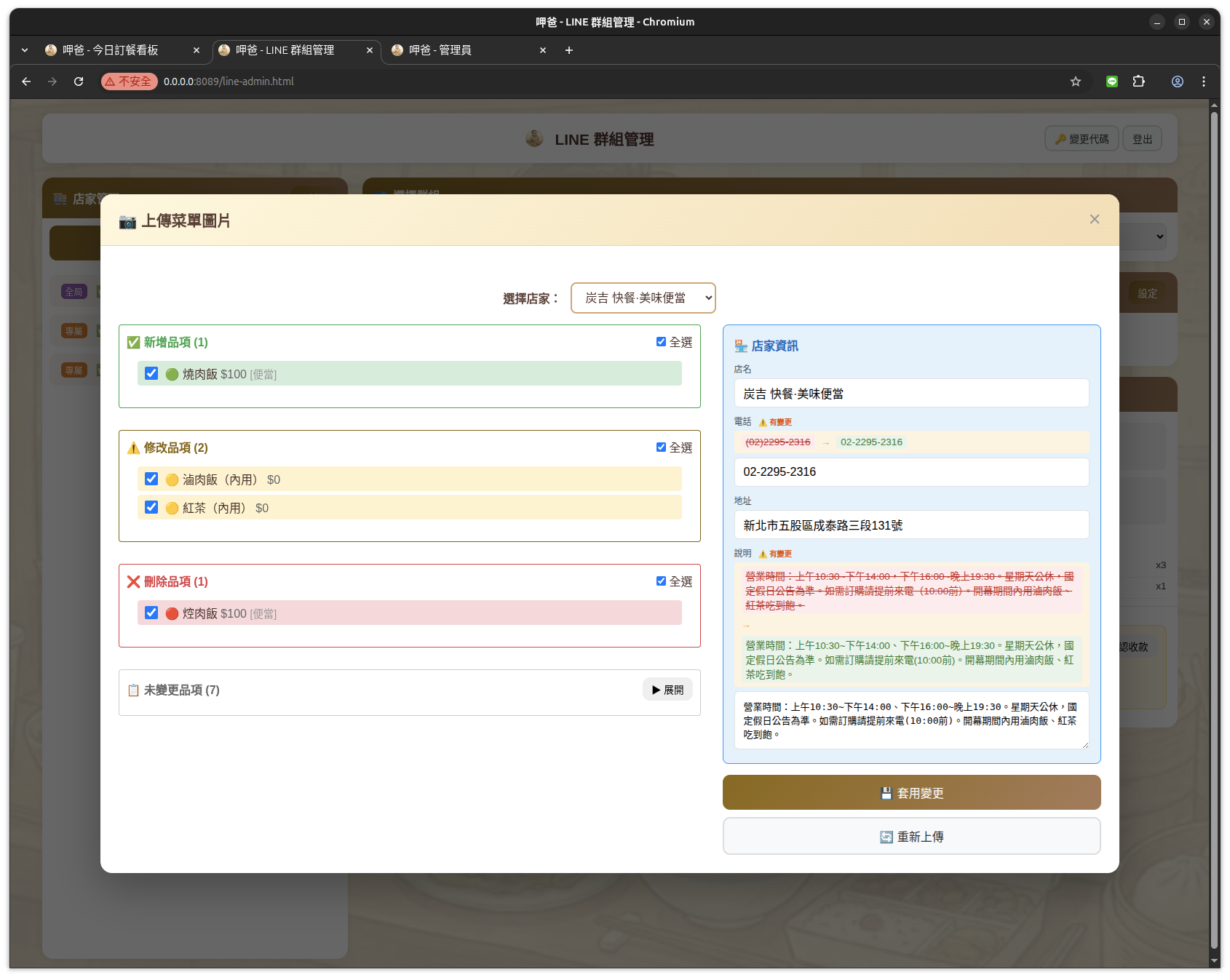Viewport: 1230px width, 980px height.
Task: Uncheck the 紅茶（內用）modified item
Action: (x=151, y=507)
